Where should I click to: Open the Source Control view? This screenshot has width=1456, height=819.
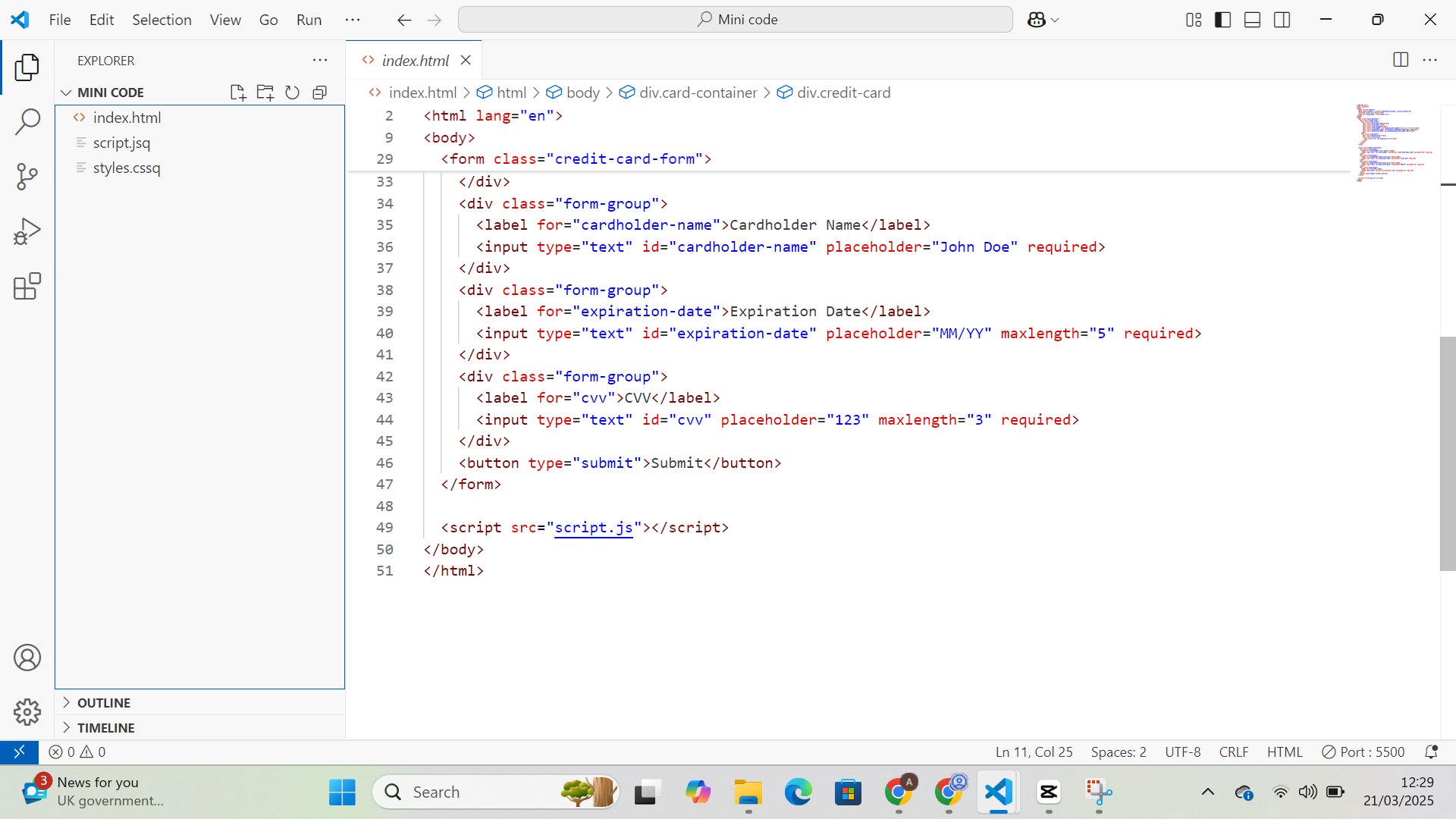coord(27,176)
